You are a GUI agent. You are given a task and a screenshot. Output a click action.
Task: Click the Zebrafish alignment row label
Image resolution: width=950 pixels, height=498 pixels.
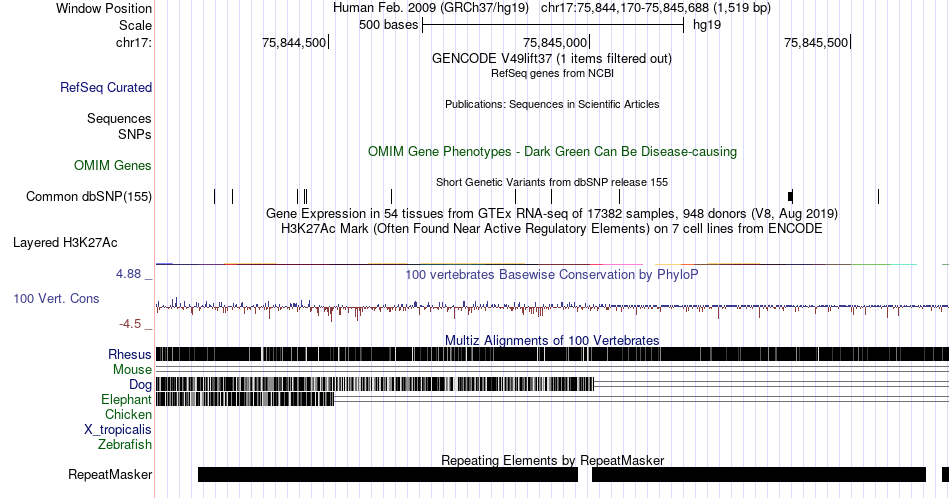point(125,444)
